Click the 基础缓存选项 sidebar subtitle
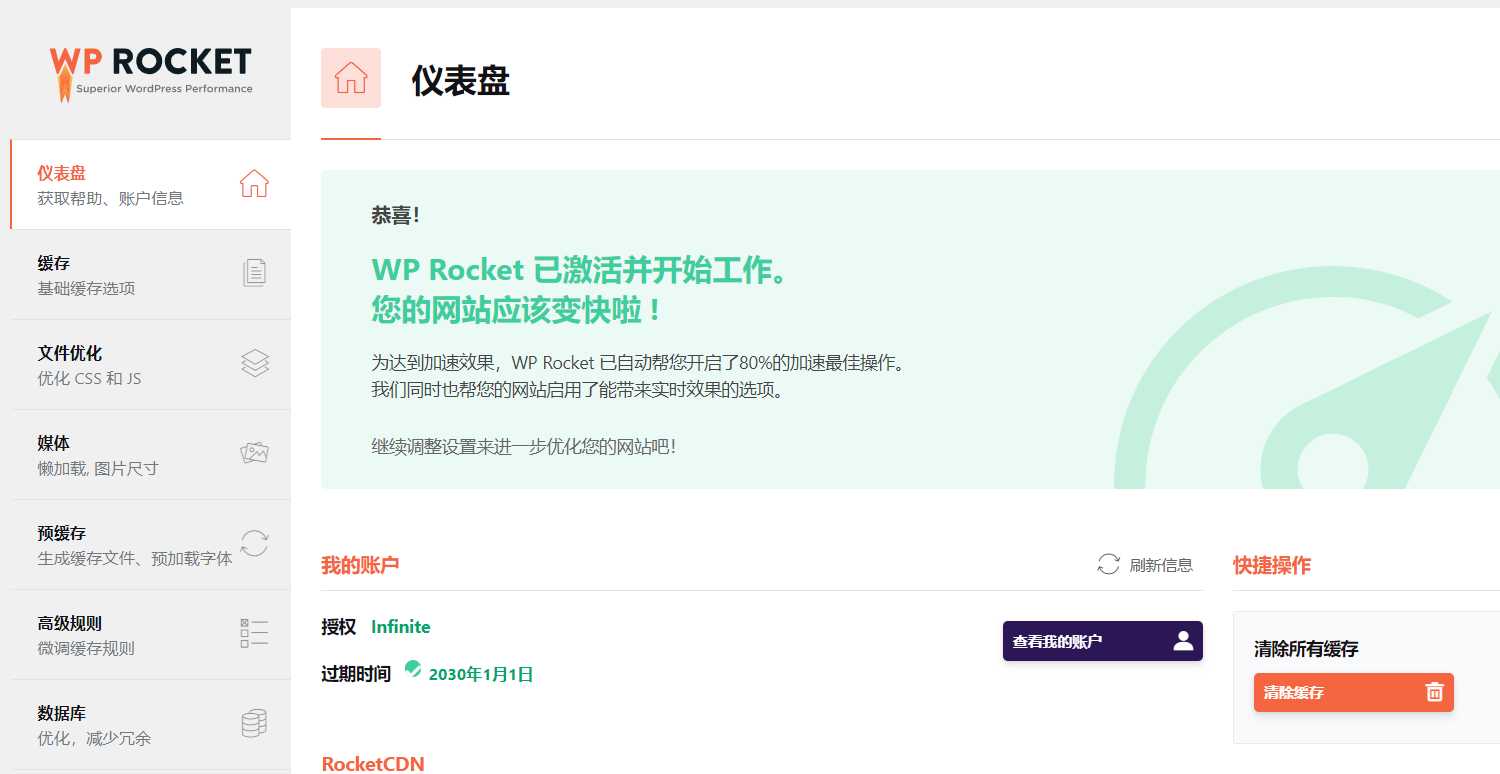 (x=86, y=288)
